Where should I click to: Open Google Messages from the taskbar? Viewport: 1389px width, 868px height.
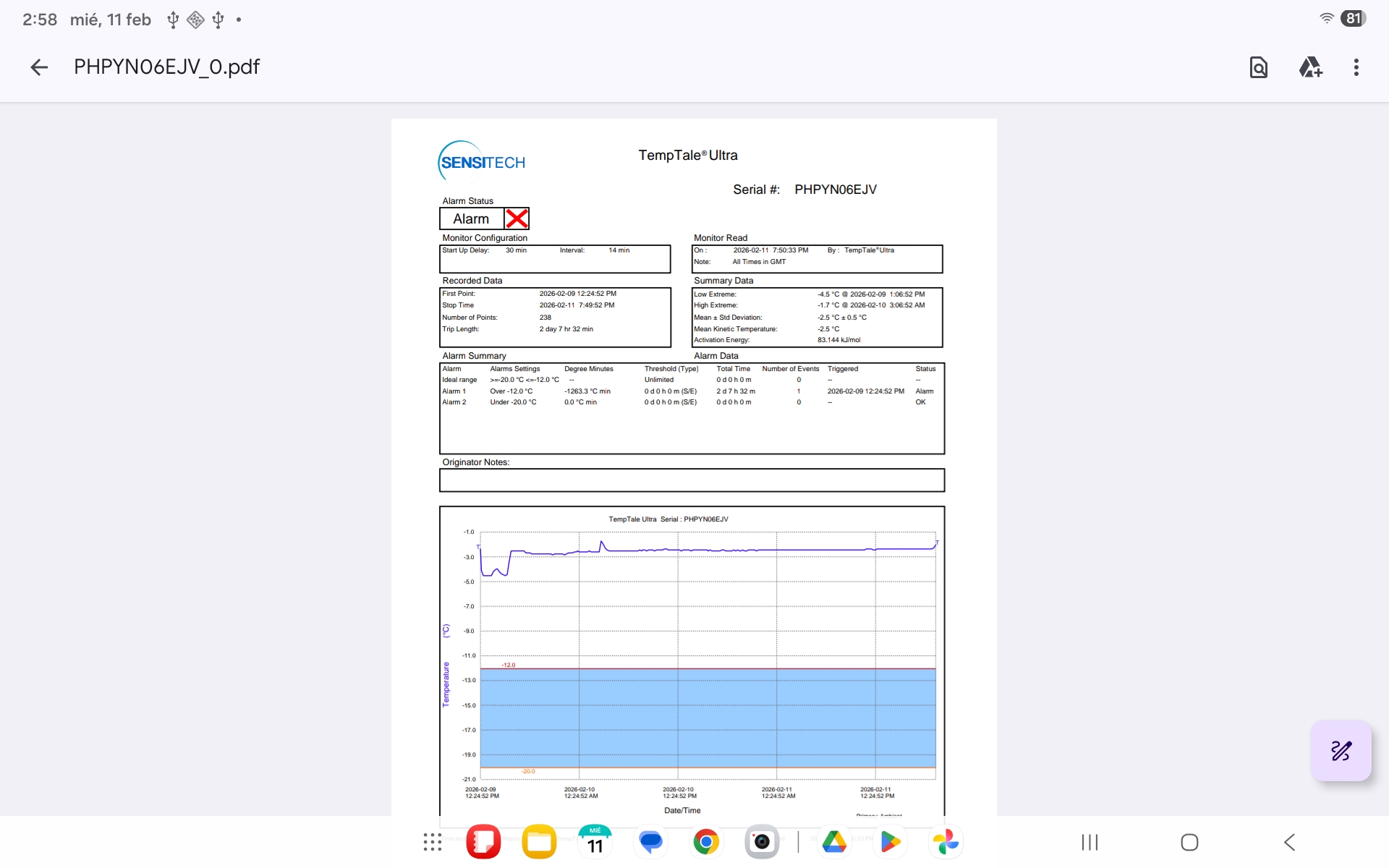click(x=650, y=842)
